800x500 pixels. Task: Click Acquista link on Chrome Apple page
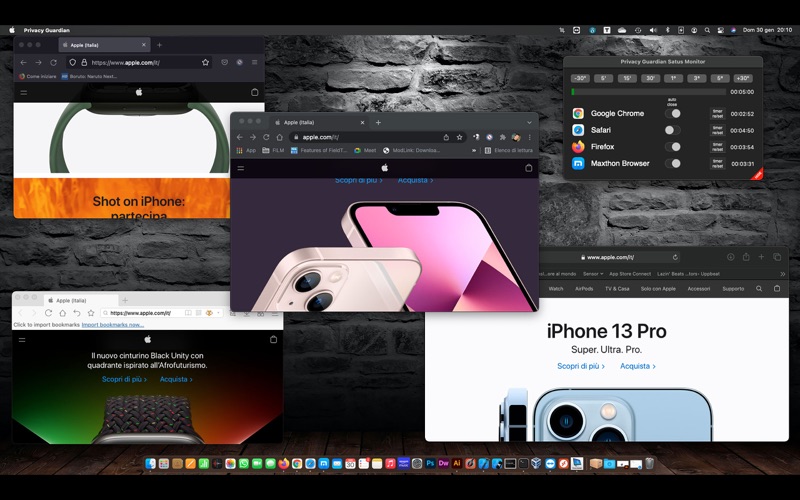click(x=415, y=181)
